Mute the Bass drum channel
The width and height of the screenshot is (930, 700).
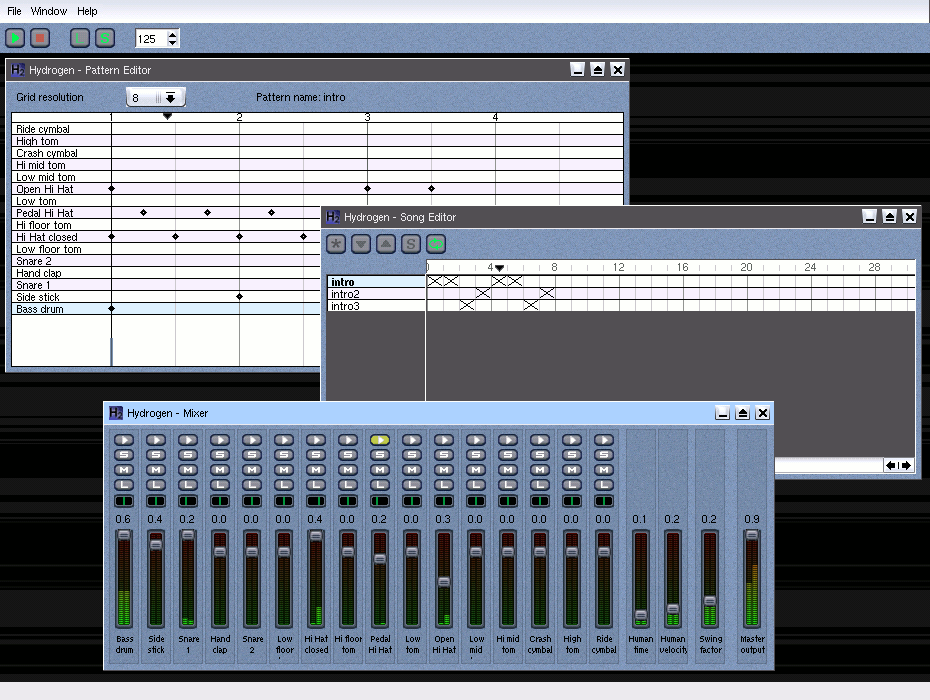point(124,470)
